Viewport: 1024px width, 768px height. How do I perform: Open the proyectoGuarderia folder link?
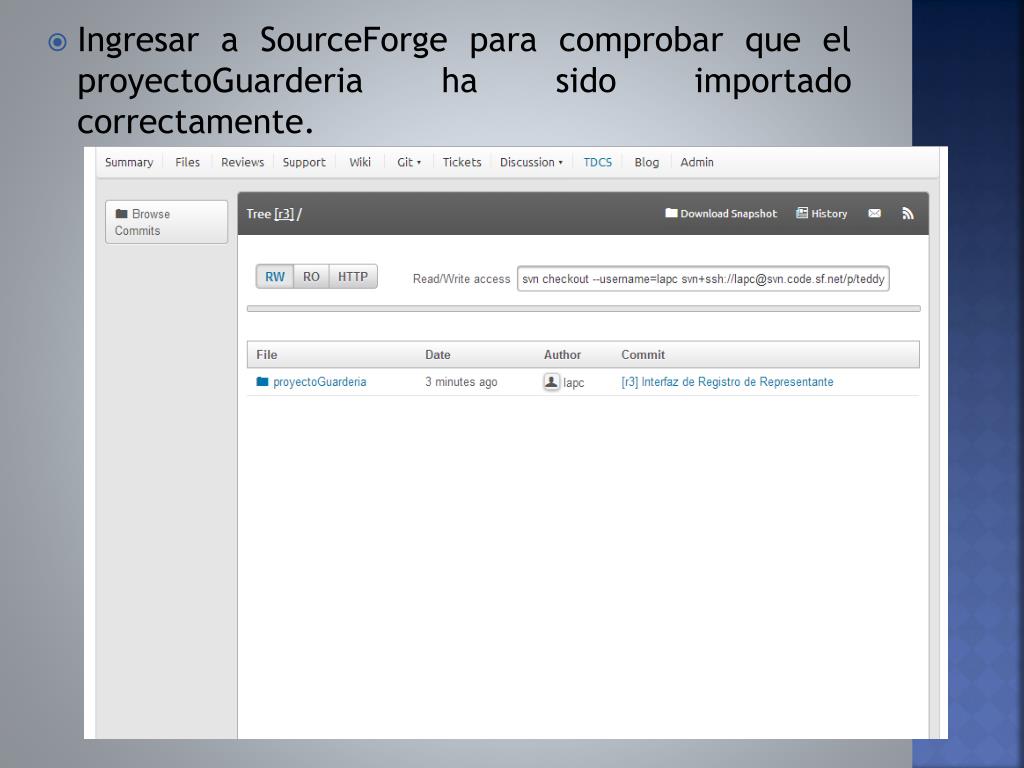click(319, 381)
